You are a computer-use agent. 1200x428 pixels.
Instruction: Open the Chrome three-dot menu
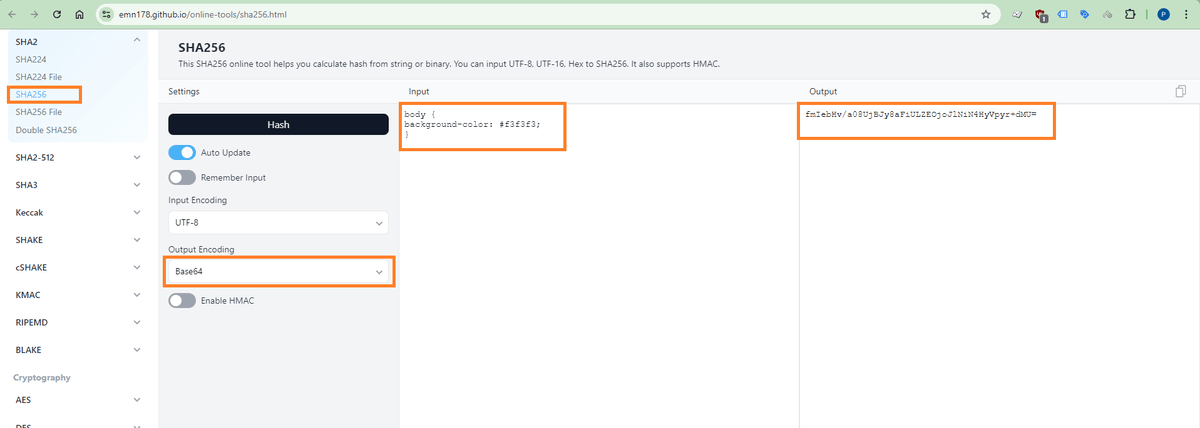pos(1187,15)
